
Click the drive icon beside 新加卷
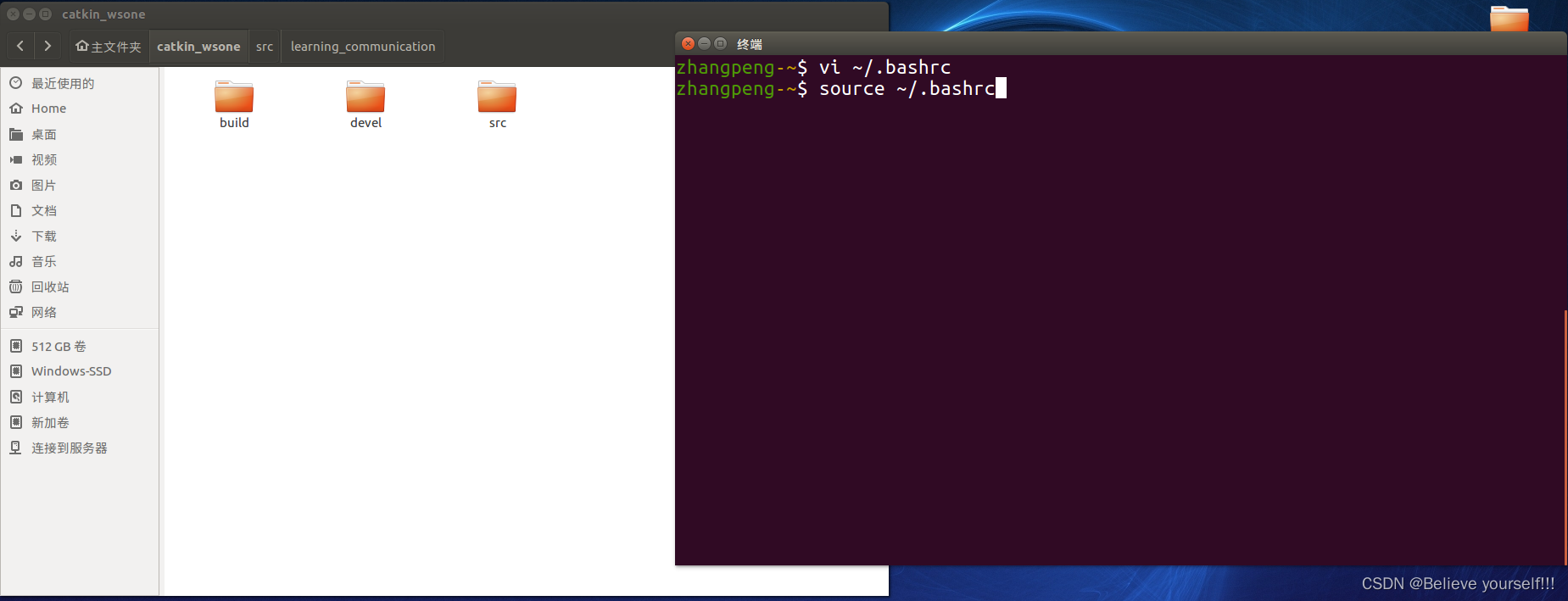coord(15,422)
